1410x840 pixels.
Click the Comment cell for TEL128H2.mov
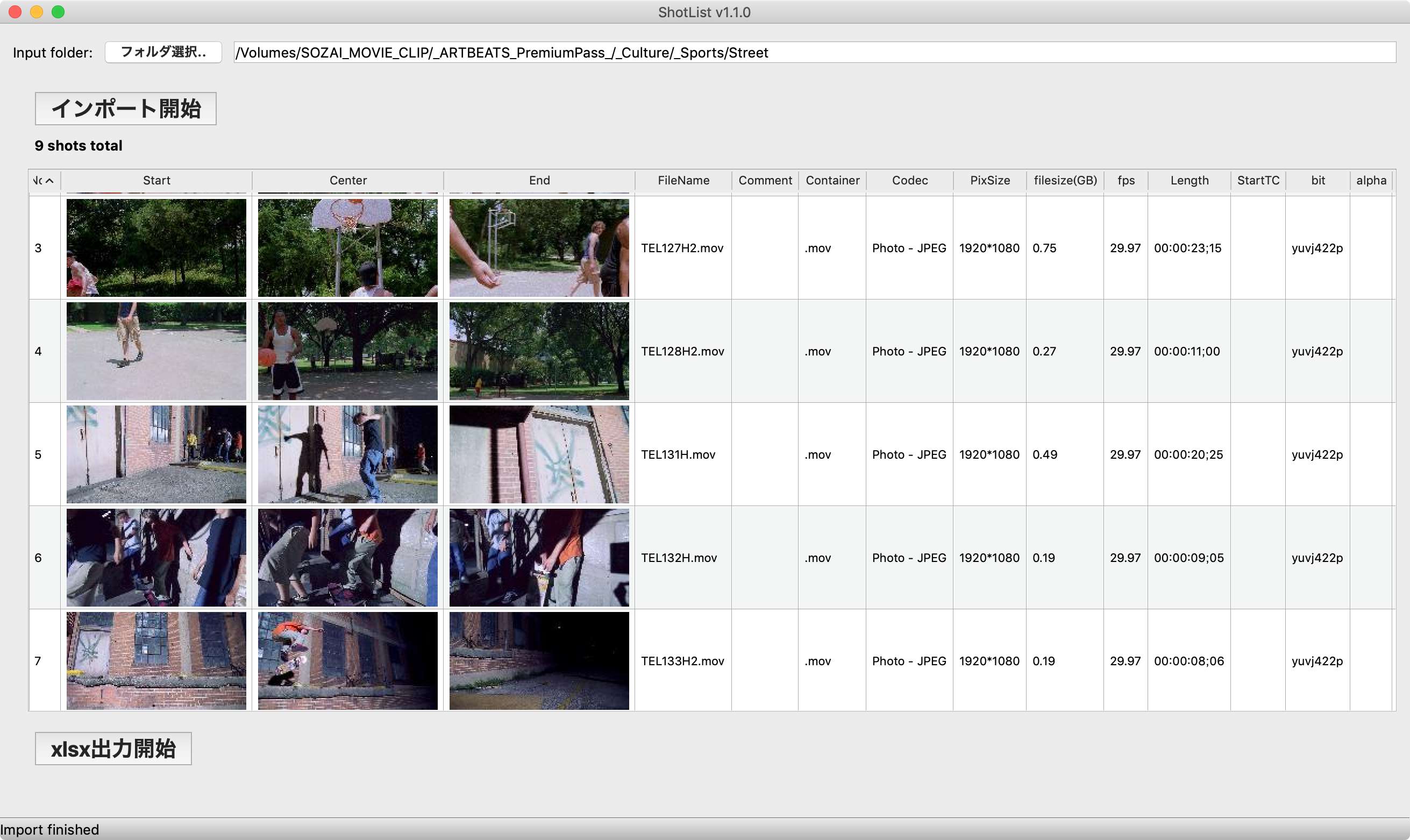[765, 351]
